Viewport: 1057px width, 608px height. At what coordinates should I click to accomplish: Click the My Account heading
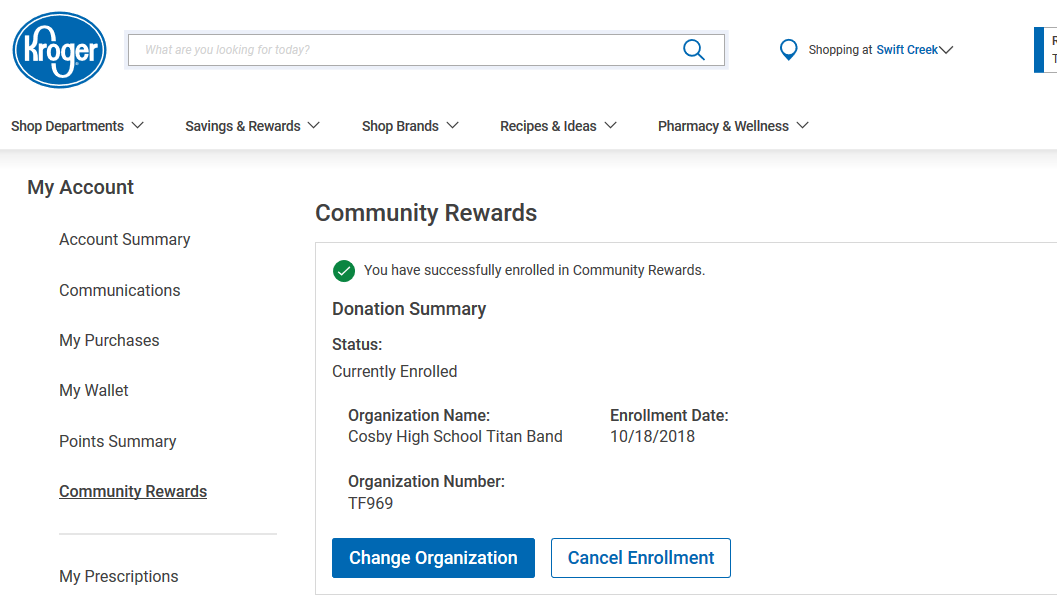pos(80,187)
